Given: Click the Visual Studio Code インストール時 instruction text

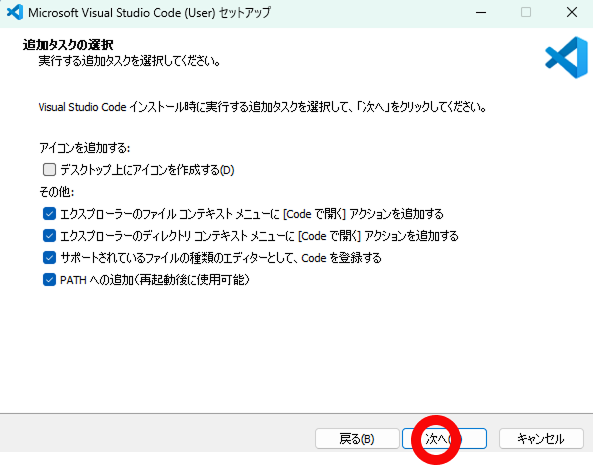Looking at the screenshot, I should [x=262, y=107].
